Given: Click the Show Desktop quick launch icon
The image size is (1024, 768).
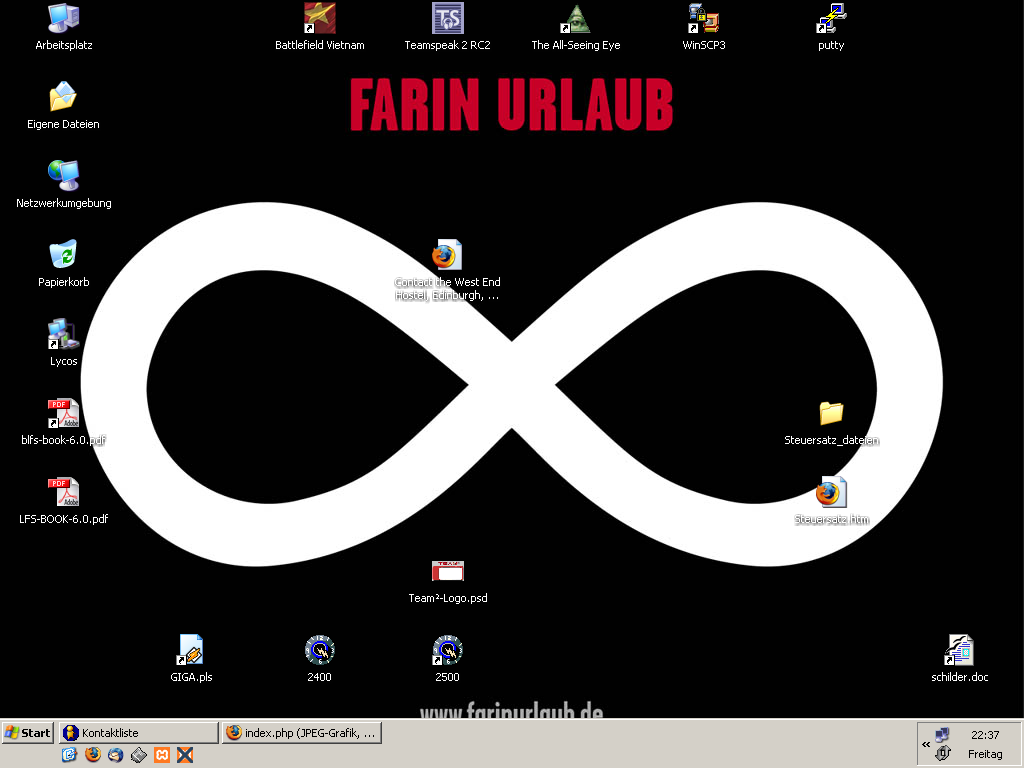Looking at the screenshot, I should (x=69, y=756).
